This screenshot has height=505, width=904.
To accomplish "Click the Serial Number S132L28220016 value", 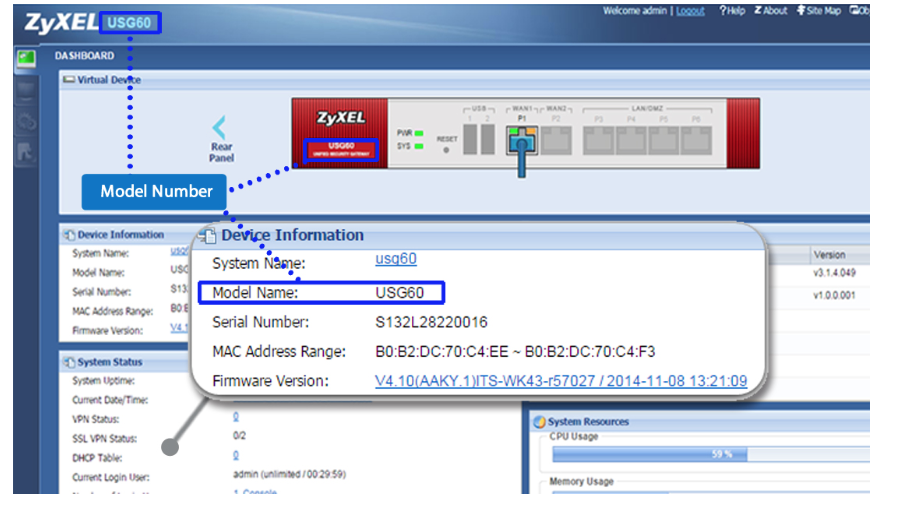I will coord(431,322).
